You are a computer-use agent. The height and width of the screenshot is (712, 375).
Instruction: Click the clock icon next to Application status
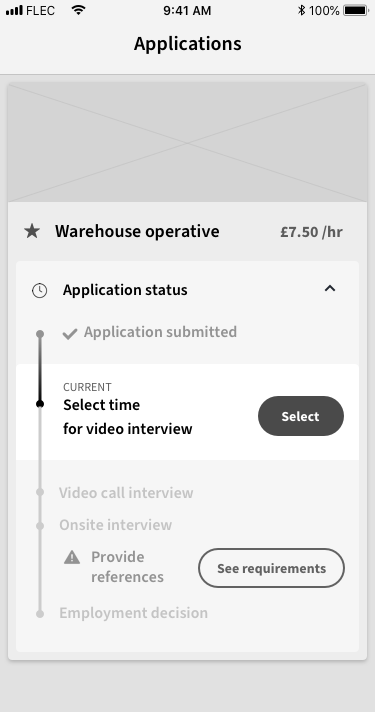click(39, 291)
